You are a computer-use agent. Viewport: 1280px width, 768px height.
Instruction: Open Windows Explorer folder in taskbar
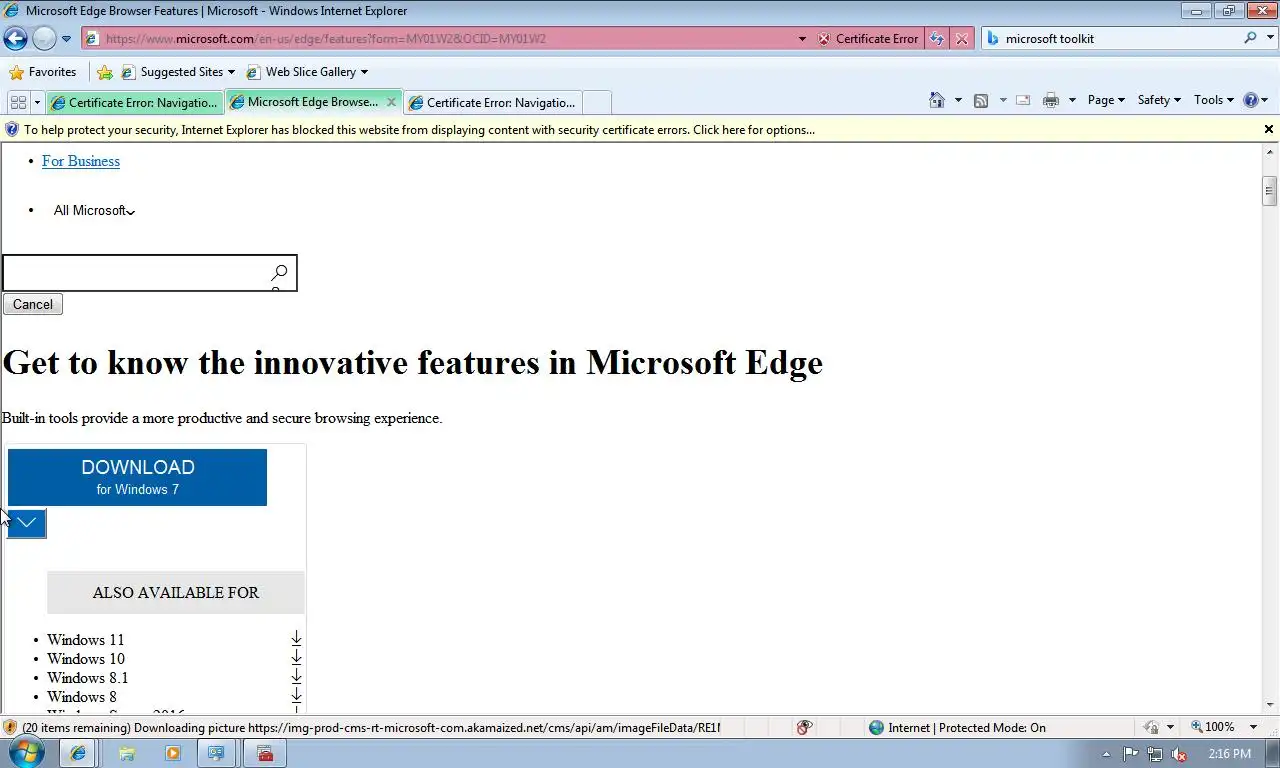[127, 753]
